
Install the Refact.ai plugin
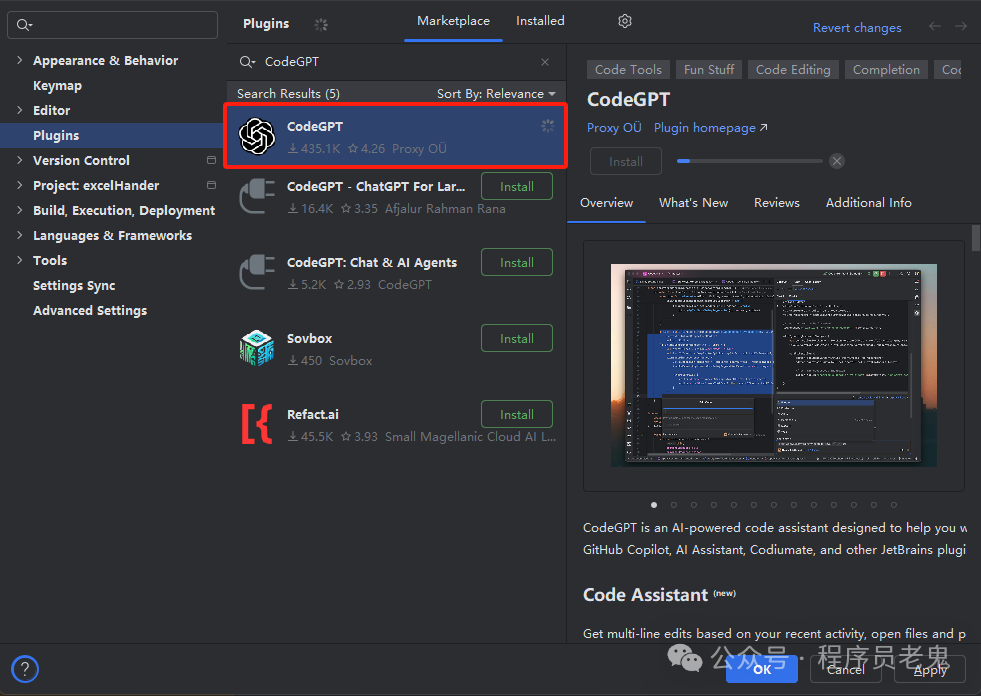tap(517, 414)
